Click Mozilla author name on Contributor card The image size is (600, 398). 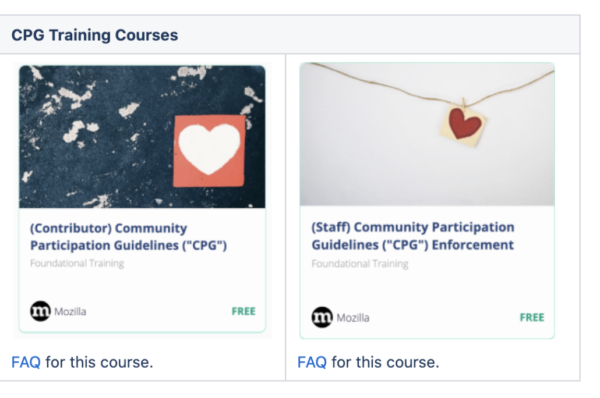pyautogui.click(x=70, y=312)
